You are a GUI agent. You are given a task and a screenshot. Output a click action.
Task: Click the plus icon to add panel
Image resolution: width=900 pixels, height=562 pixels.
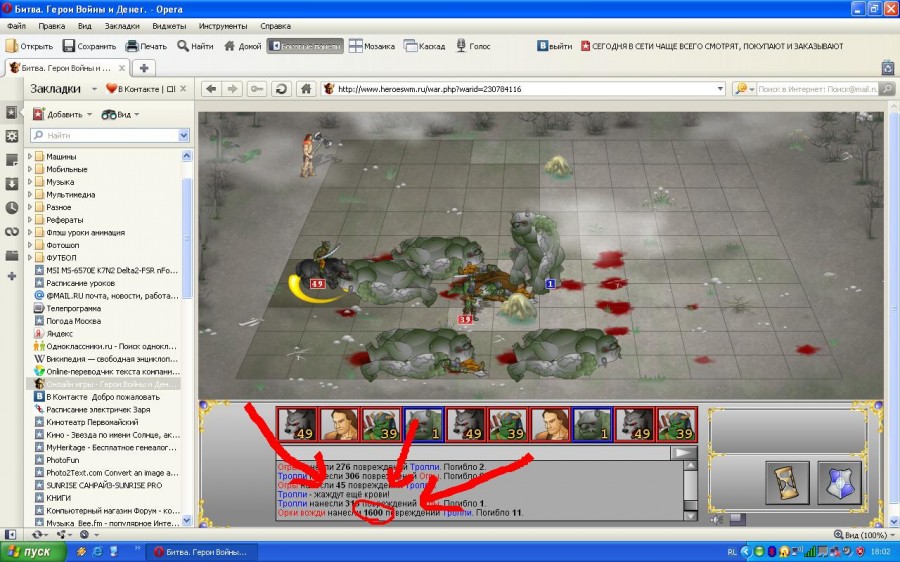point(11,277)
